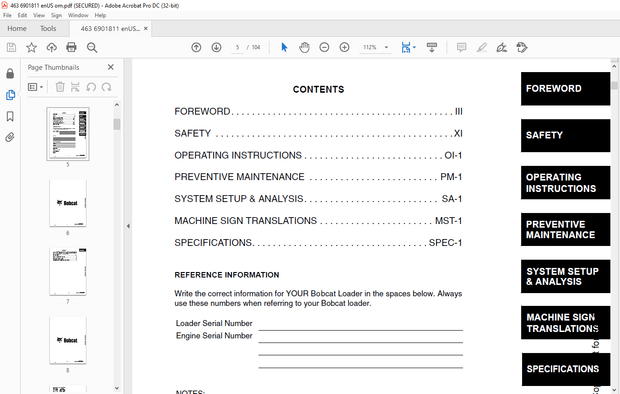620x394 pixels.
Task: Close the 463 6901811 document tab
Action: coord(146,28)
